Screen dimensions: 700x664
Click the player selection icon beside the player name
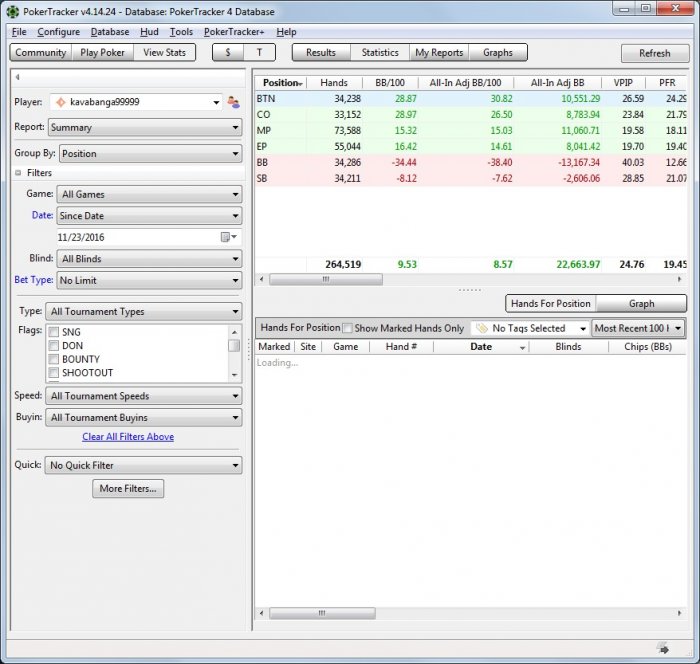click(x=233, y=102)
